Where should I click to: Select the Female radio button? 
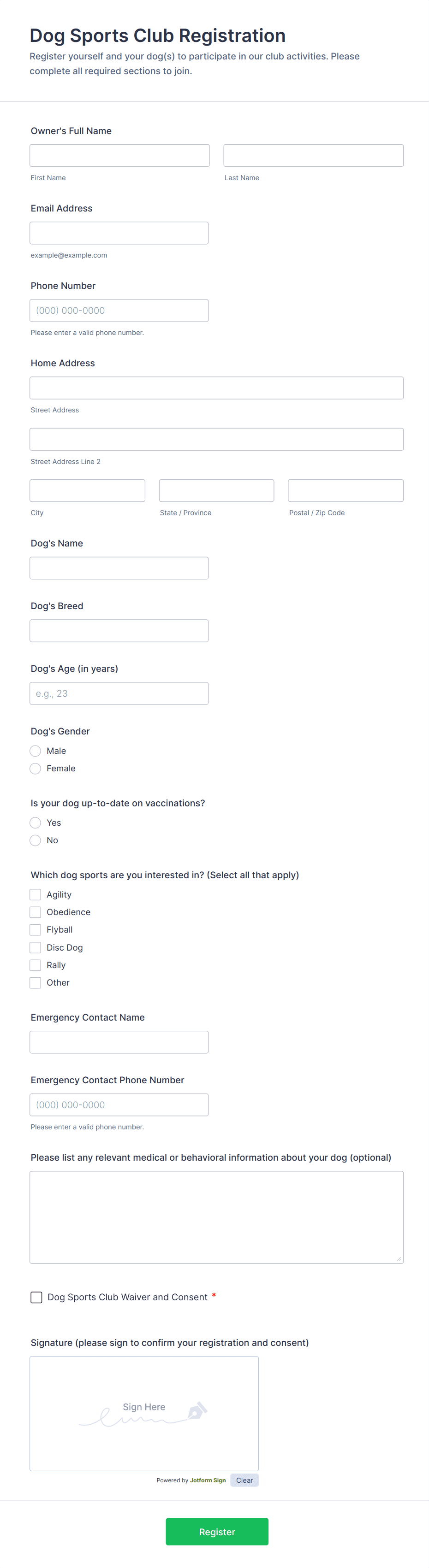[36, 768]
